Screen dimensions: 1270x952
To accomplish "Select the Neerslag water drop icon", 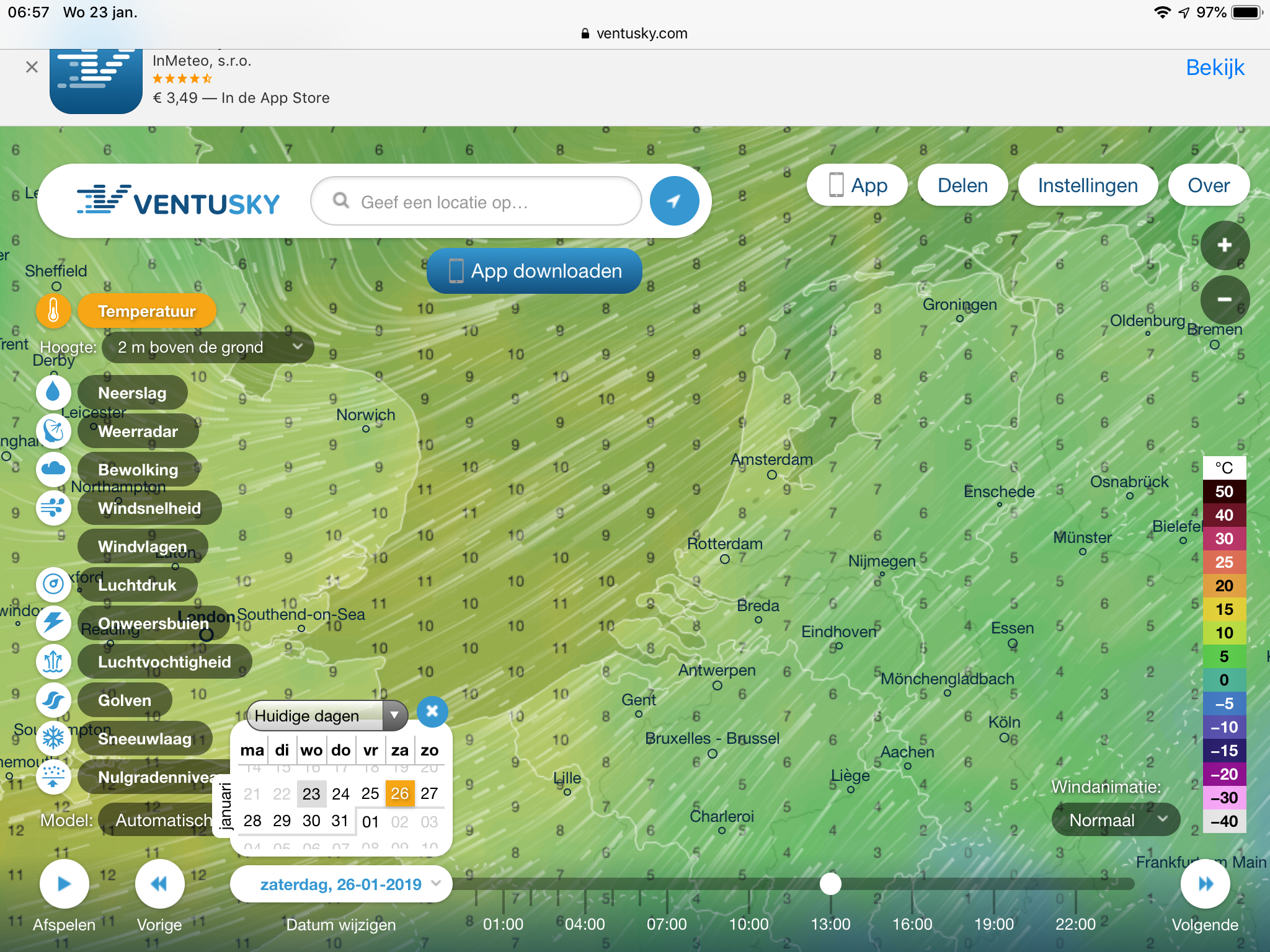I will [53, 392].
